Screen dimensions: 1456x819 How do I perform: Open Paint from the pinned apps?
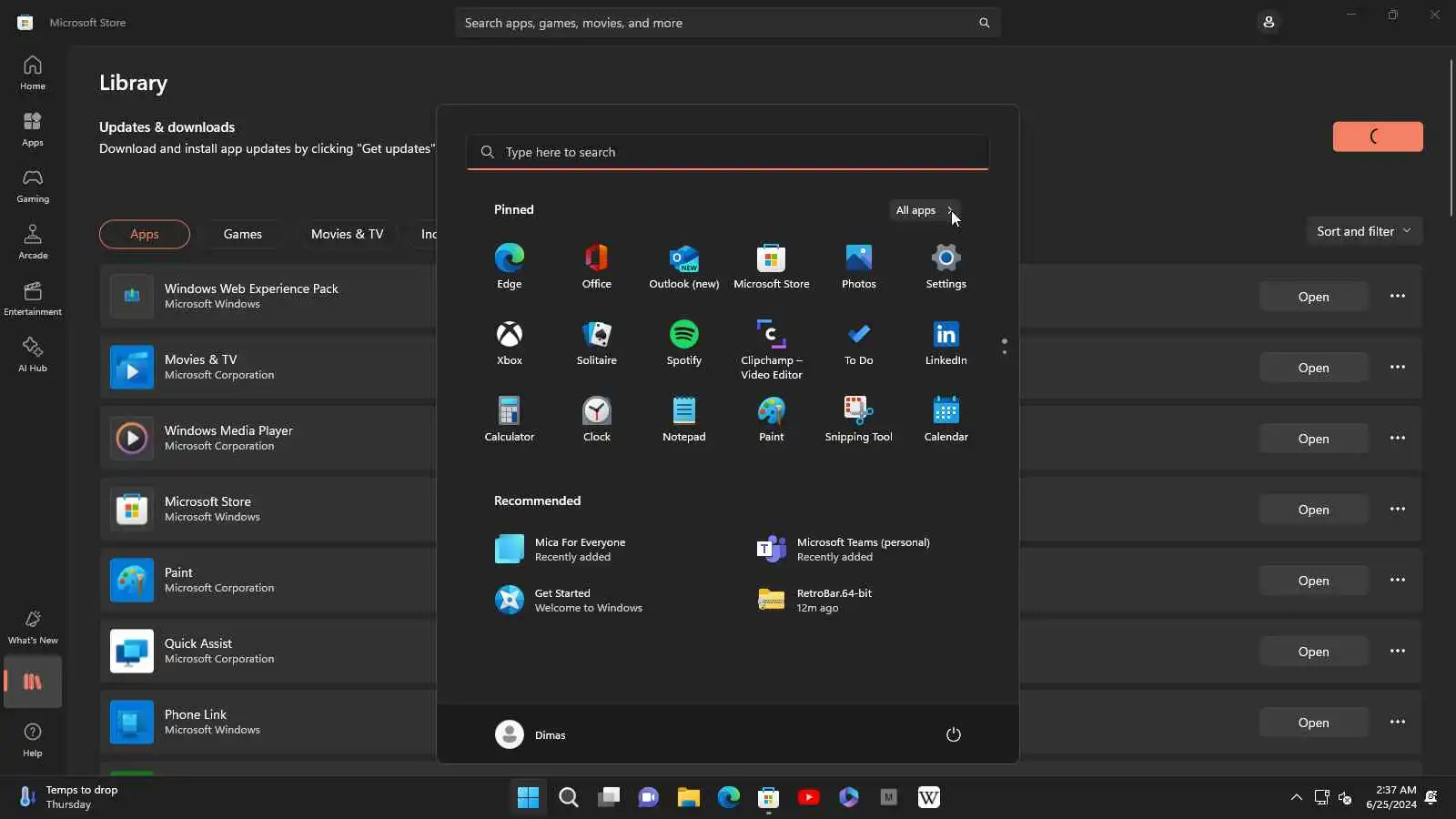[x=771, y=419]
